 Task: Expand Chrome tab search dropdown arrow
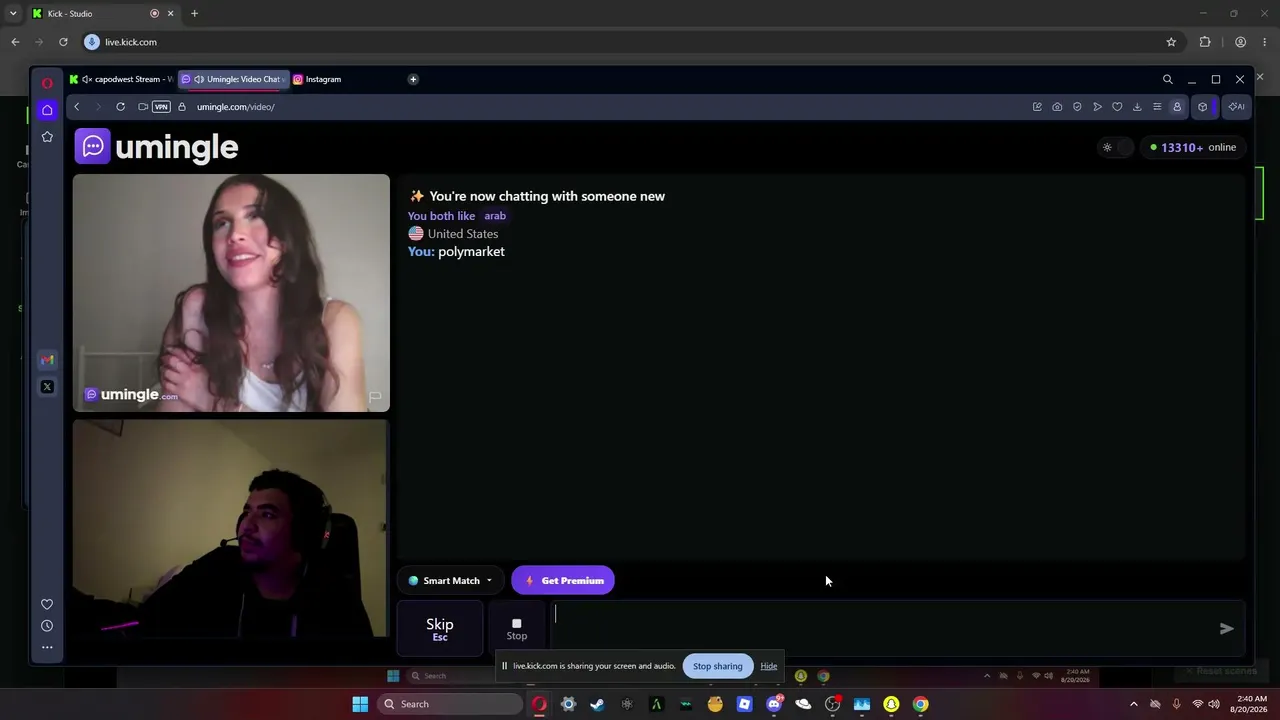coord(12,13)
